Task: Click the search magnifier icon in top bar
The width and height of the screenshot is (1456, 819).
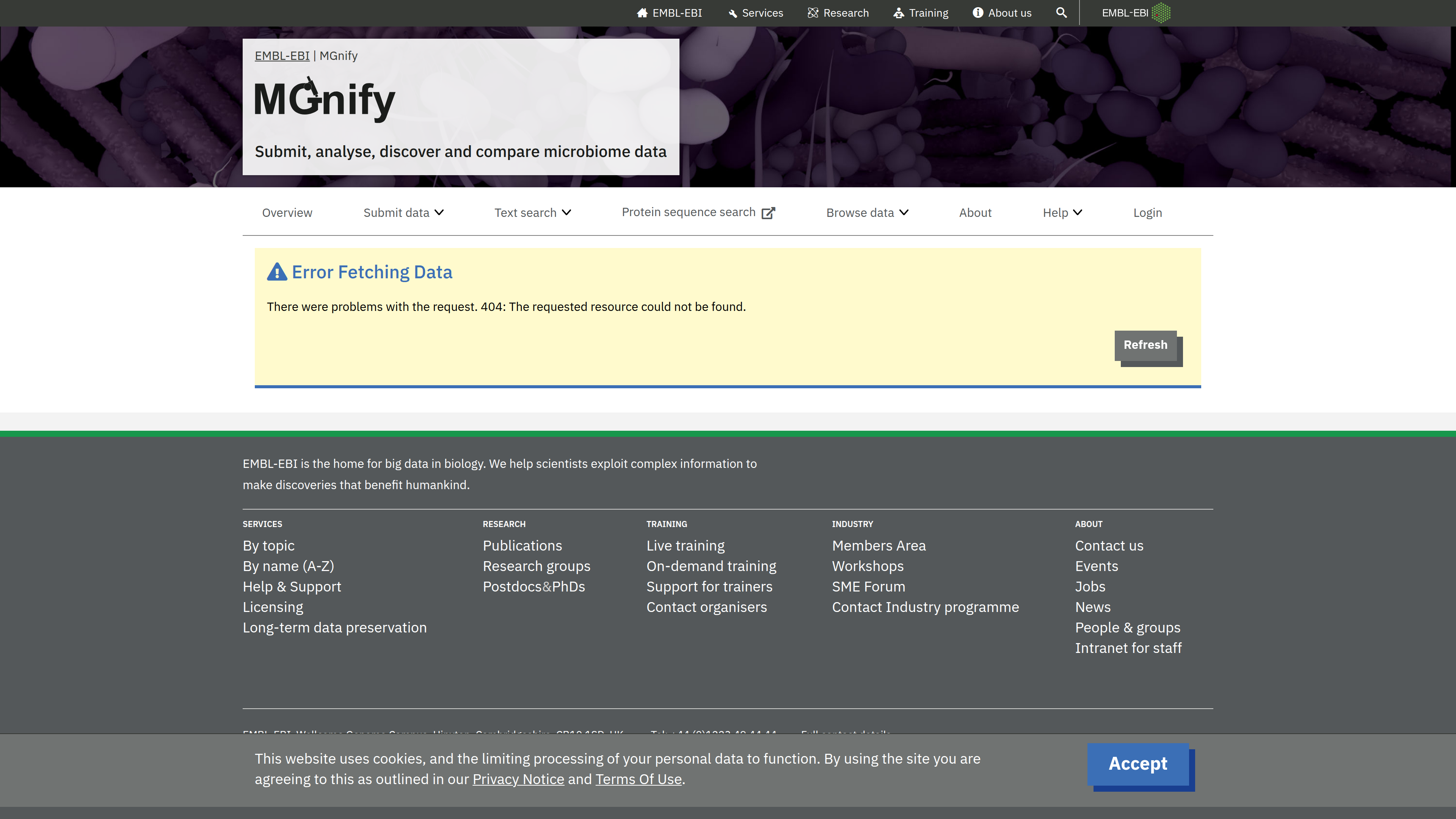Action: point(1061,13)
